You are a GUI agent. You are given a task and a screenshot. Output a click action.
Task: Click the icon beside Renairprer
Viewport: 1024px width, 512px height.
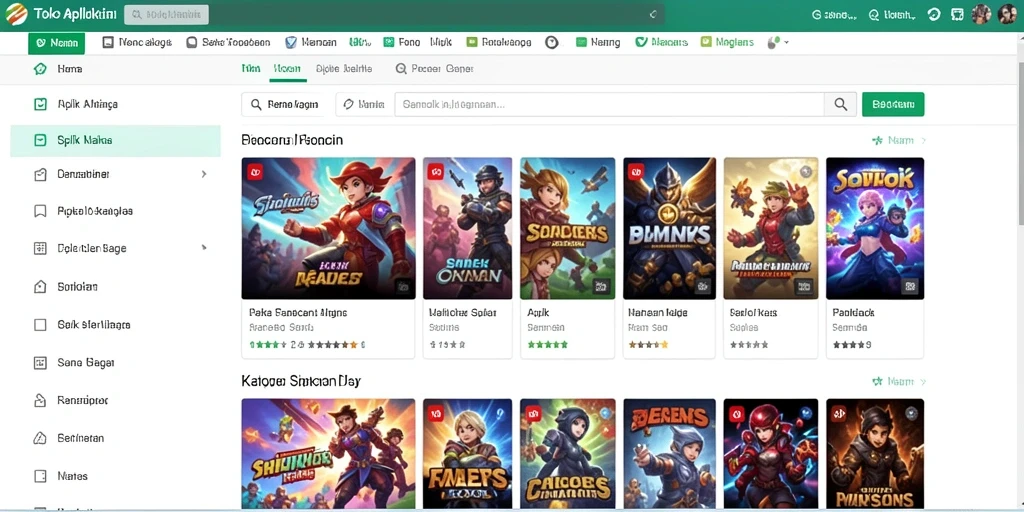[x=40, y=400]
